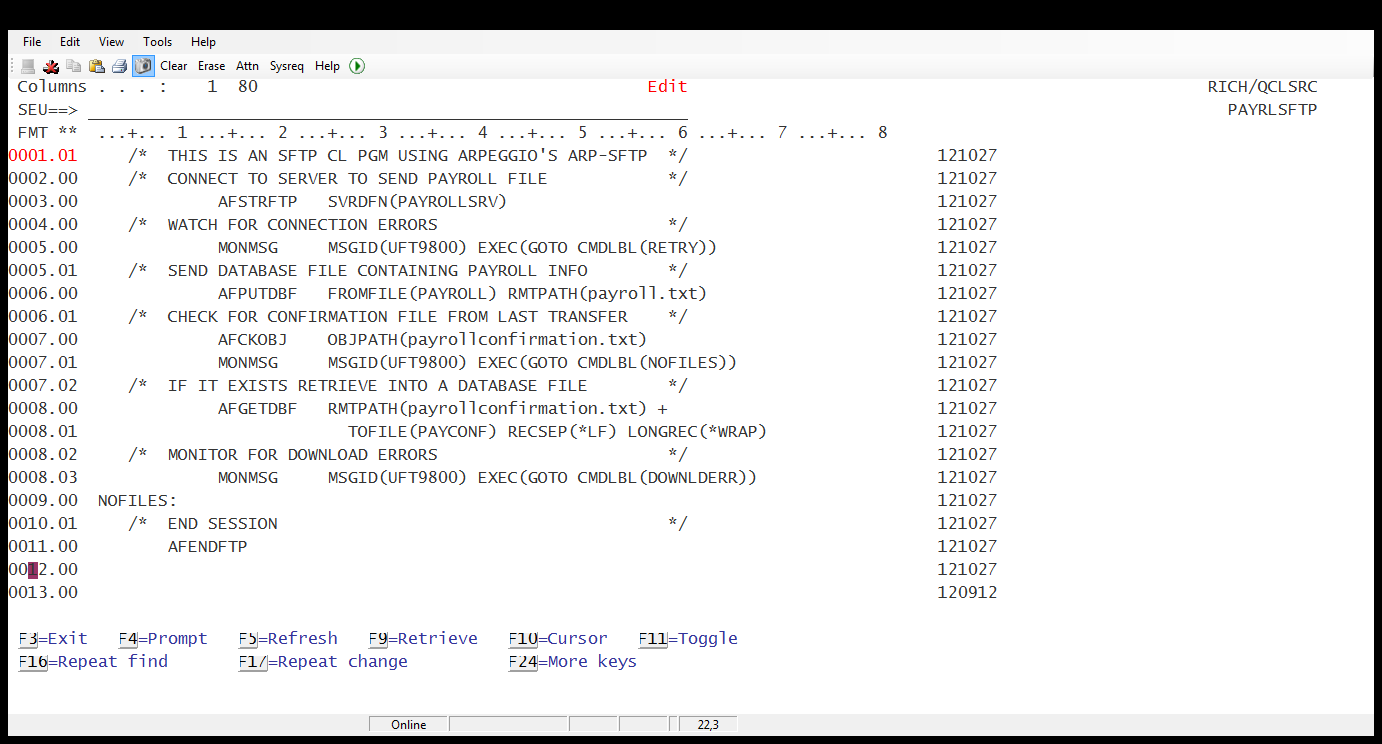Open the Tools menu

pos(158,42)
